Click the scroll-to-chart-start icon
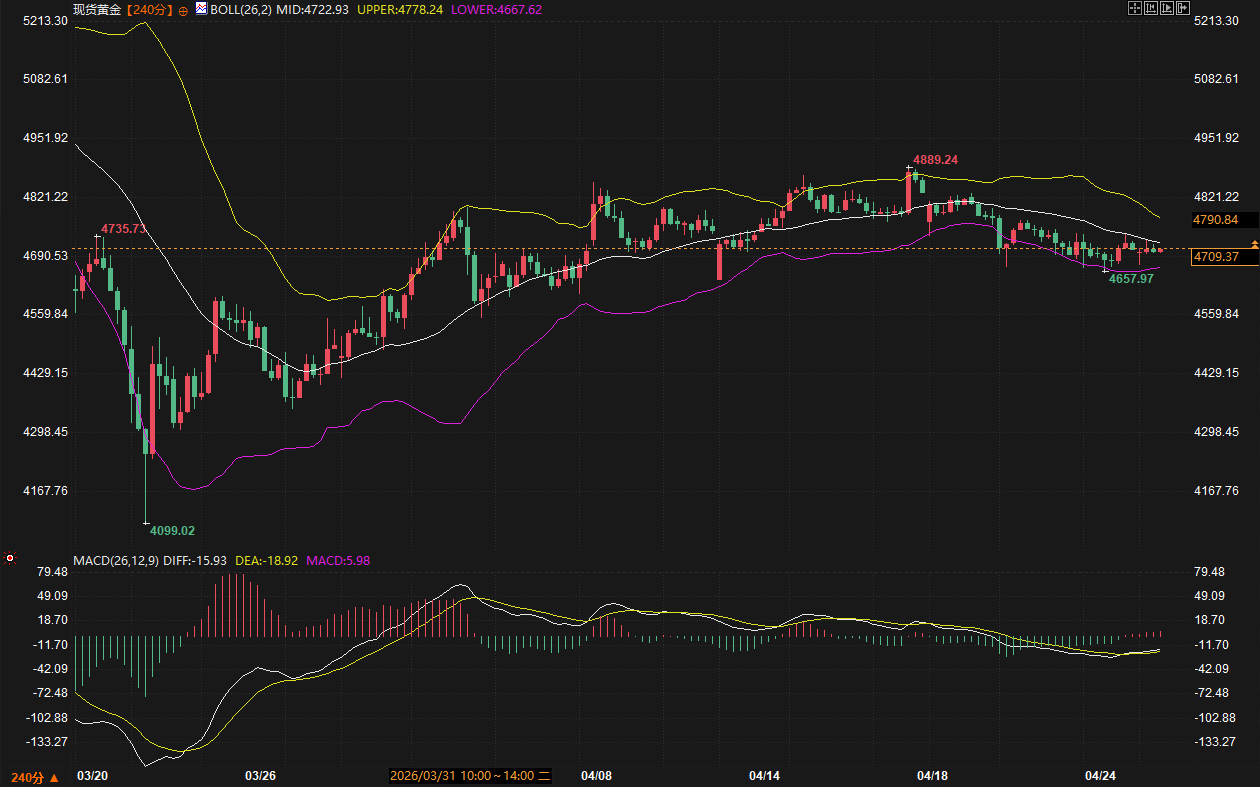This screenshot has width=1260, height=787. [x=1150, y=9]
